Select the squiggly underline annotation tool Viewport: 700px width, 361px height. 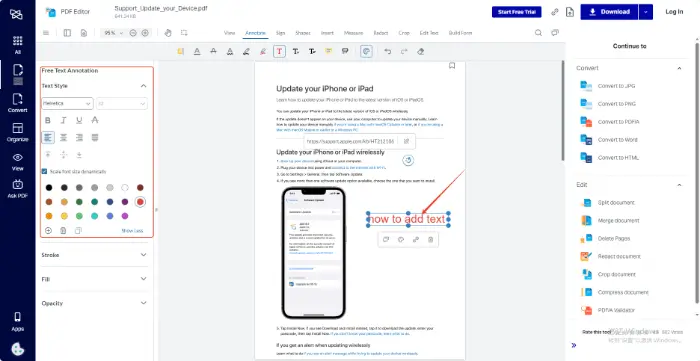229,51
